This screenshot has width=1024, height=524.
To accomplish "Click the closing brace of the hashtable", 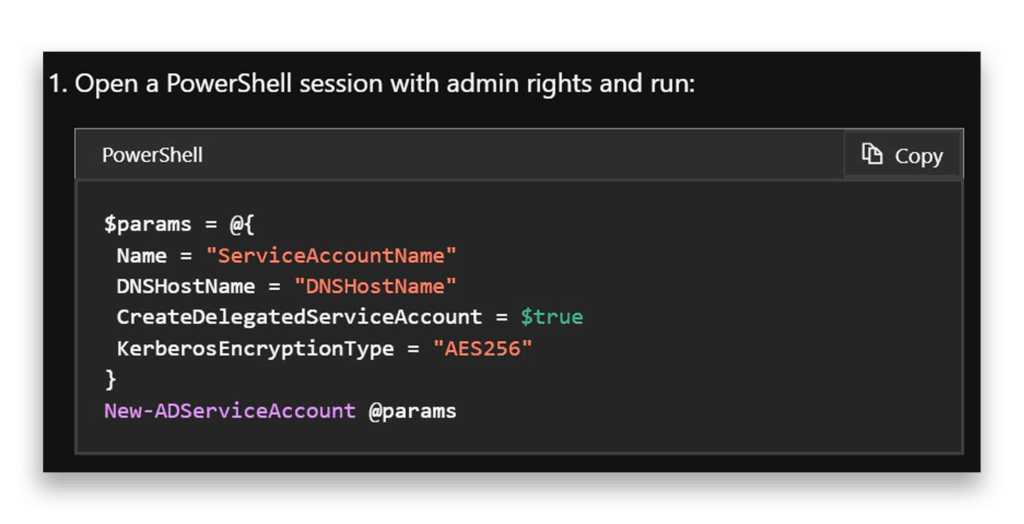I will 110,379.
